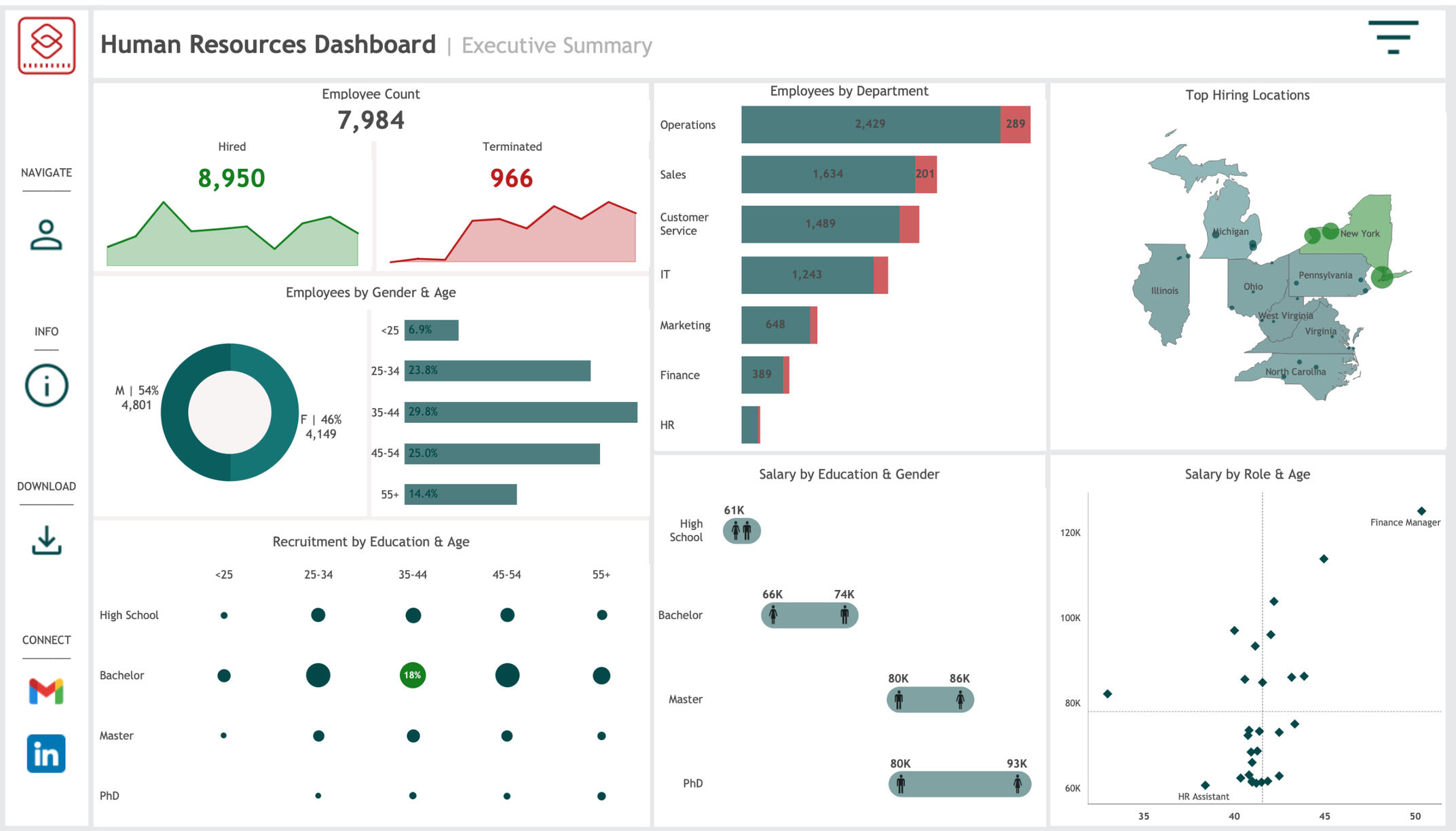The width and height of the screenshot is (1456, 831).
Task: Click the Operations terminated 289 bar
Action: [x=1015, y=124]
